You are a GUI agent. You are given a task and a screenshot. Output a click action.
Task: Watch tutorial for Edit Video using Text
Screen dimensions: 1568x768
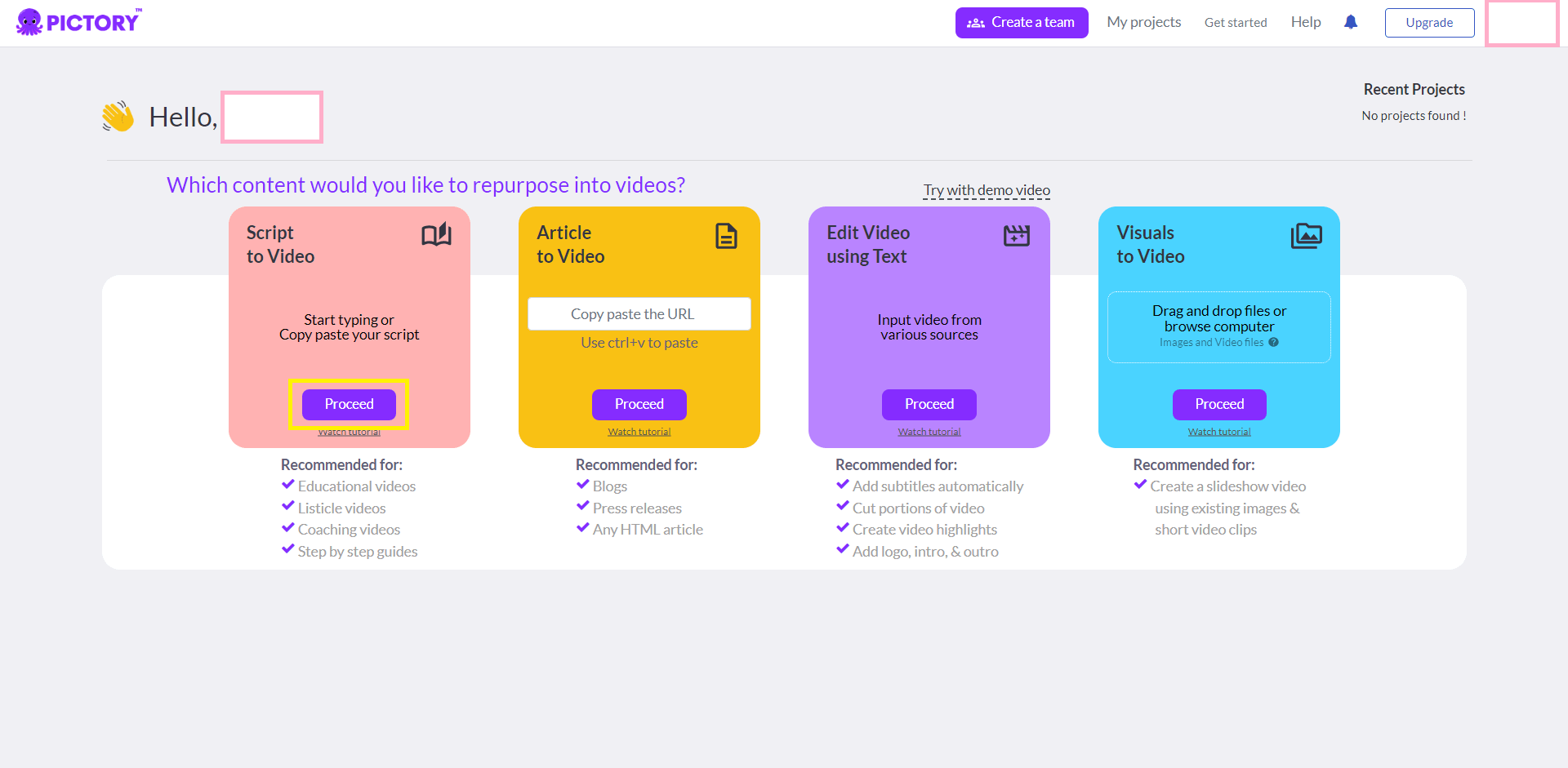929,432
